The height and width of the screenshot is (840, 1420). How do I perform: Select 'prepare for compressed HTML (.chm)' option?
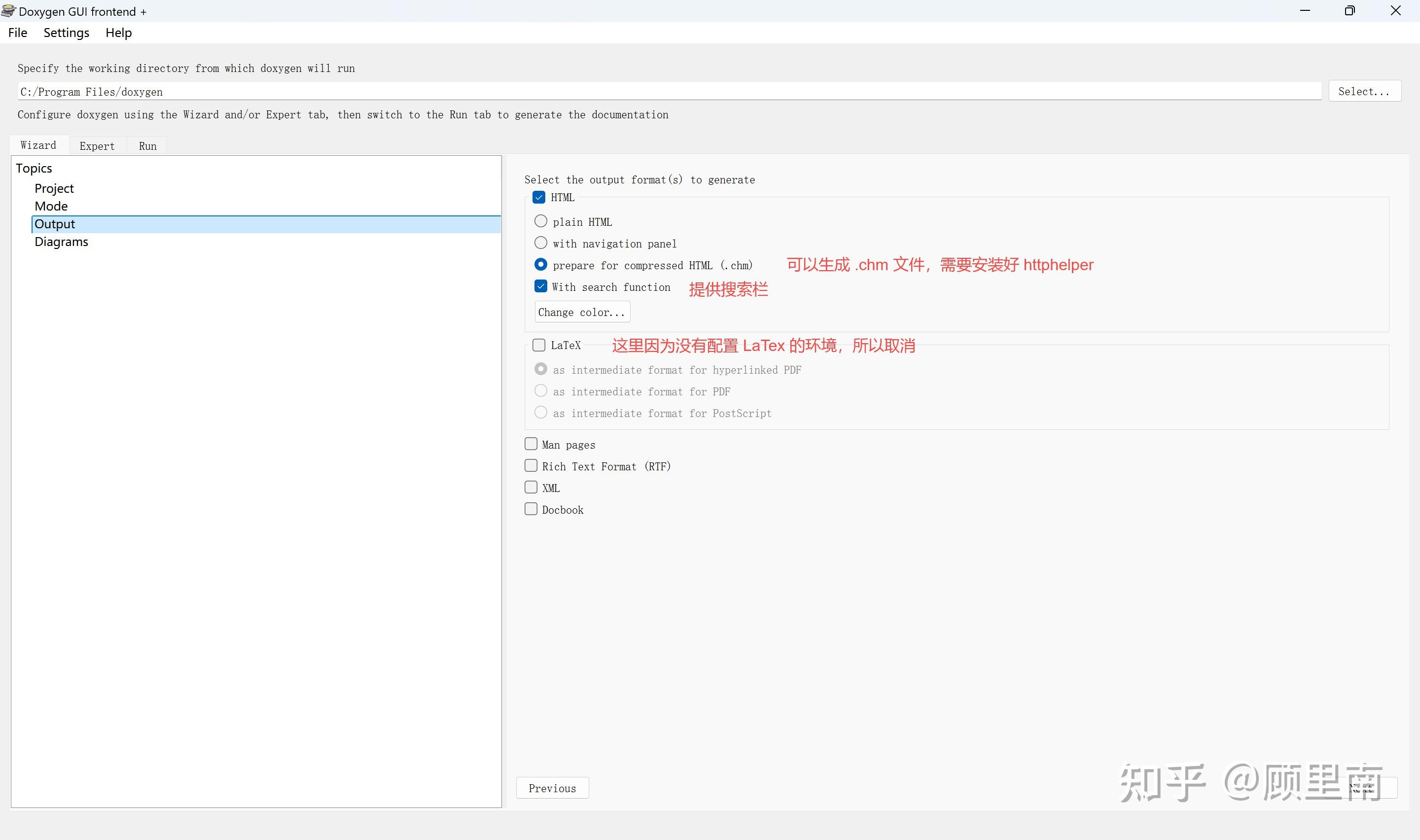[541, 265]
